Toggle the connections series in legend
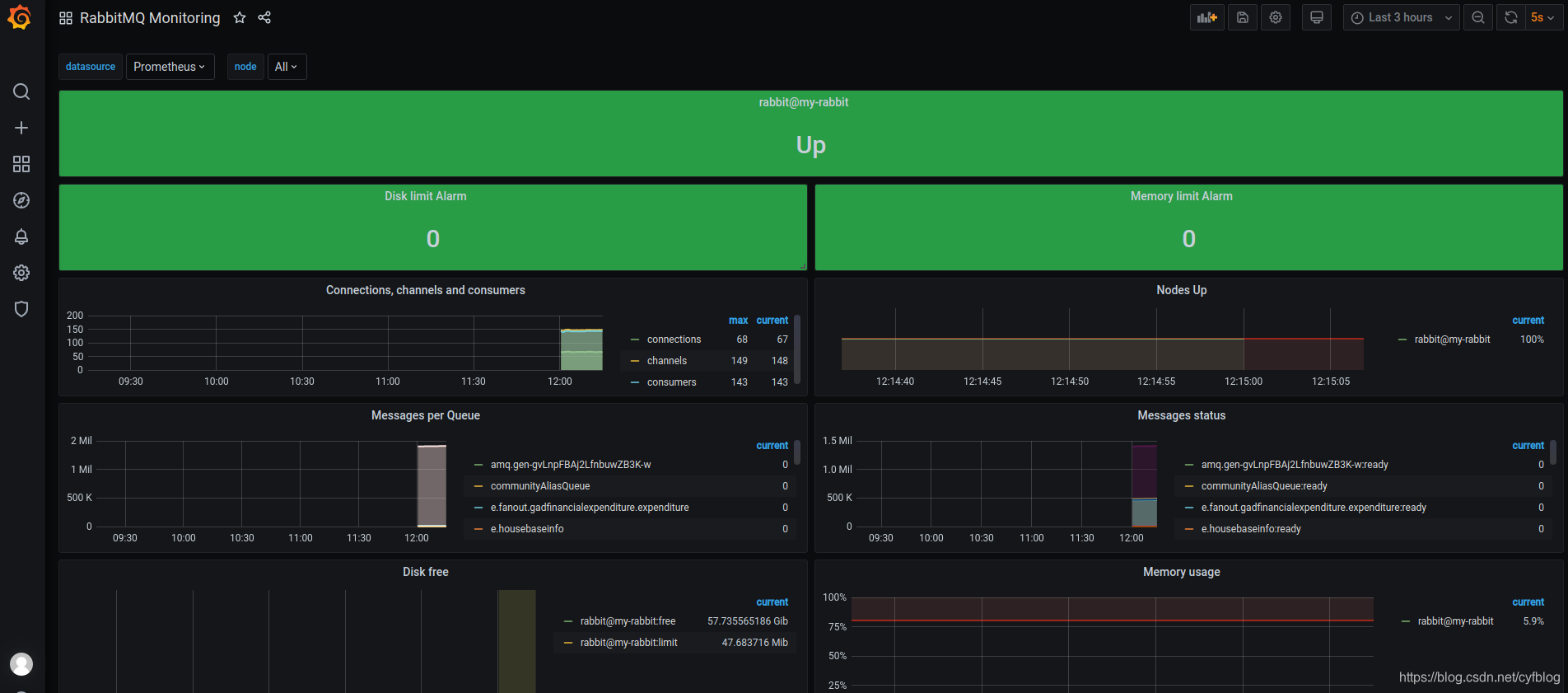Screen dimensions: 1568x693 point(674,339)
